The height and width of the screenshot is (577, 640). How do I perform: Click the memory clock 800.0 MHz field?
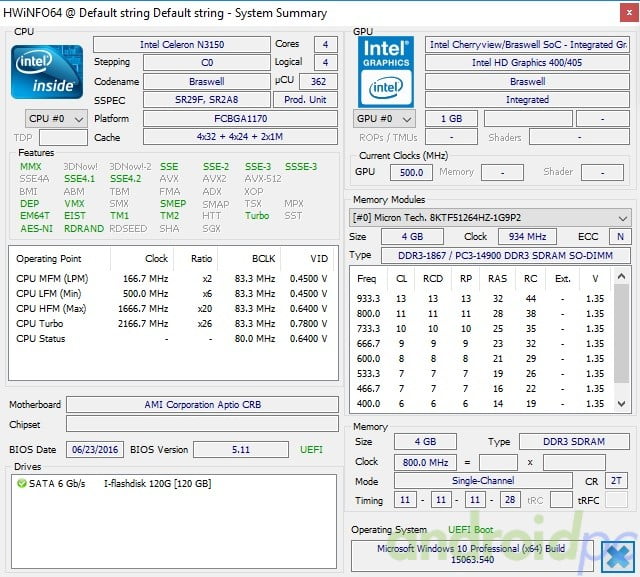click(425, 462)
